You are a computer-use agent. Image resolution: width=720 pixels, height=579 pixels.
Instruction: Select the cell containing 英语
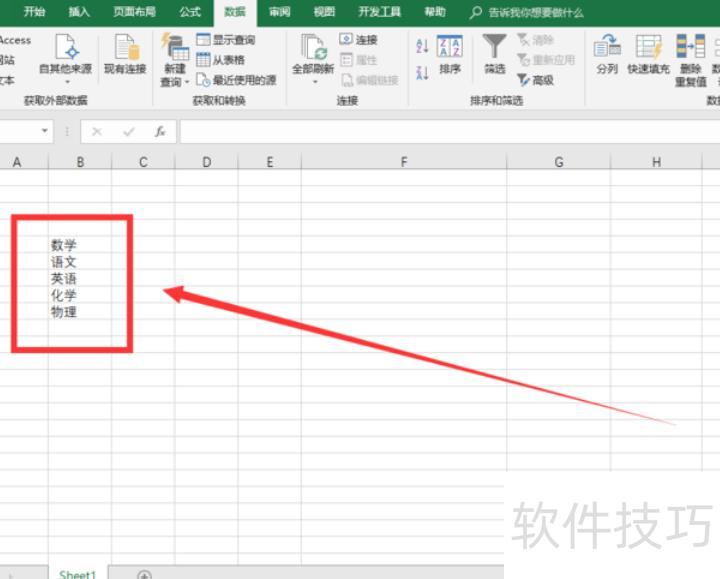[80, 278]
